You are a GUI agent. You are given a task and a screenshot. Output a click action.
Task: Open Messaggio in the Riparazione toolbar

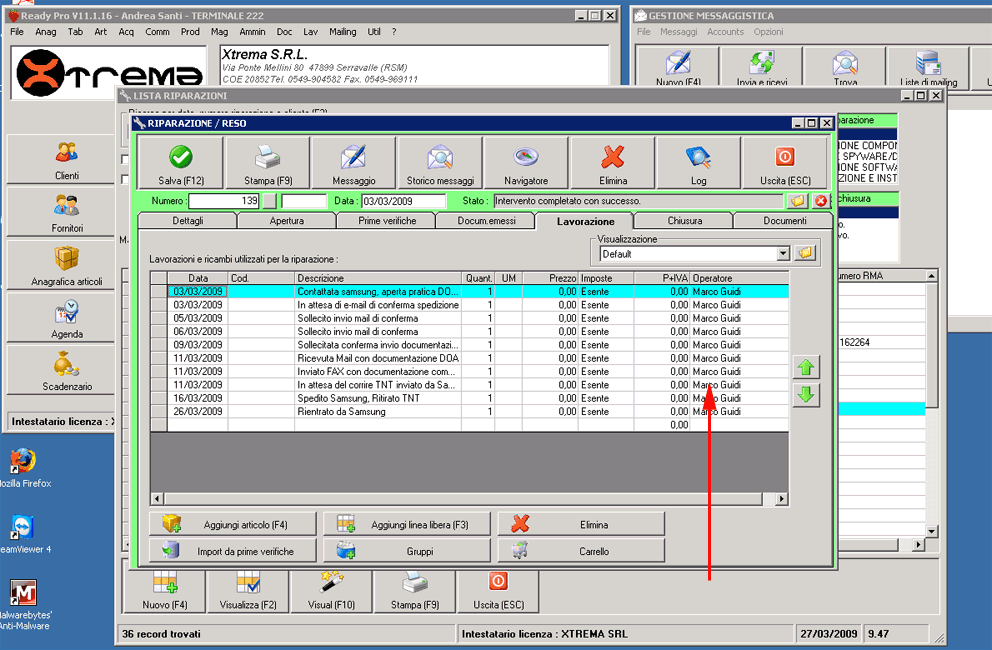click(354, 163)
